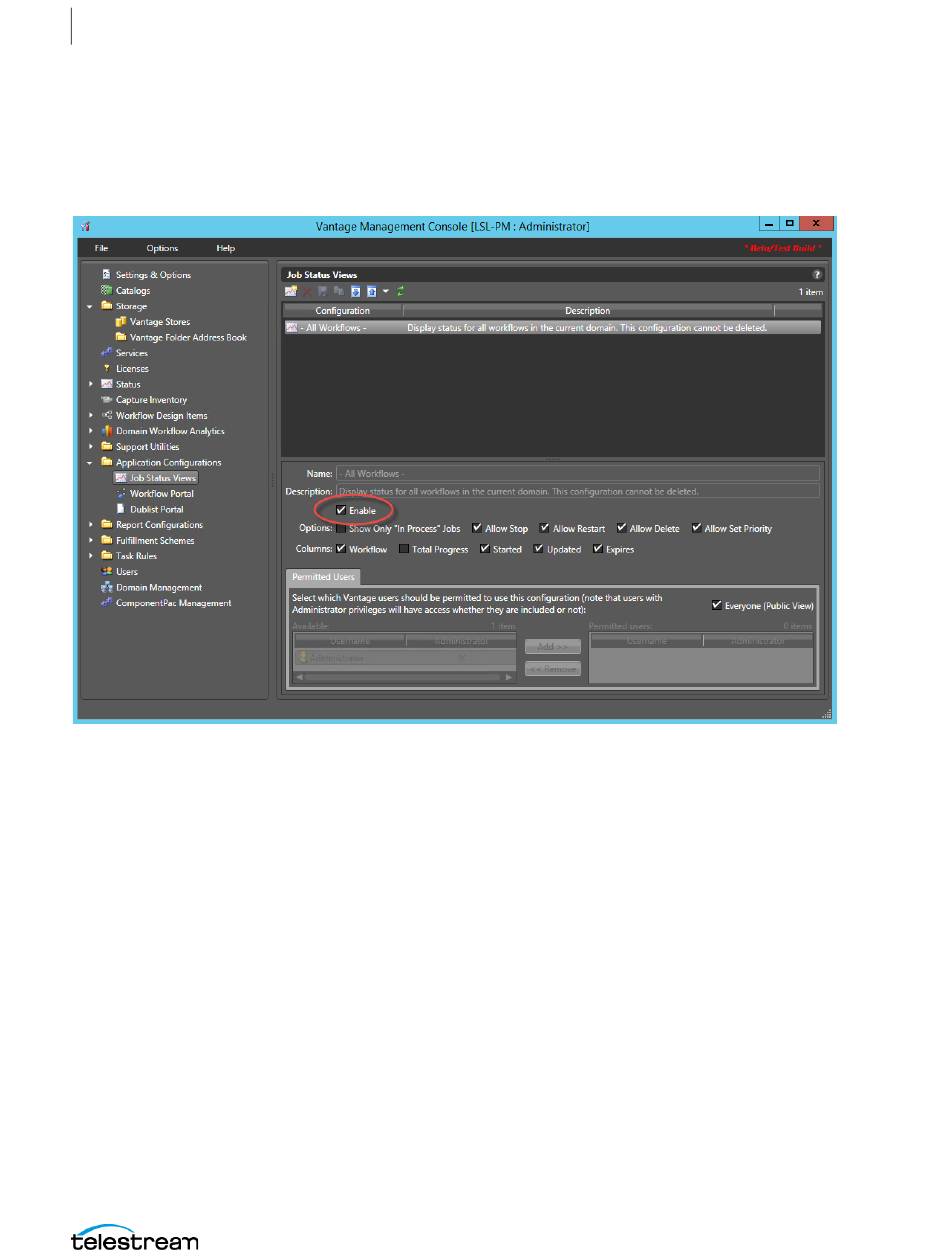950x1260 pixels.
Task: Select Workflow Design Items node
Action: (x=162, y=416)
